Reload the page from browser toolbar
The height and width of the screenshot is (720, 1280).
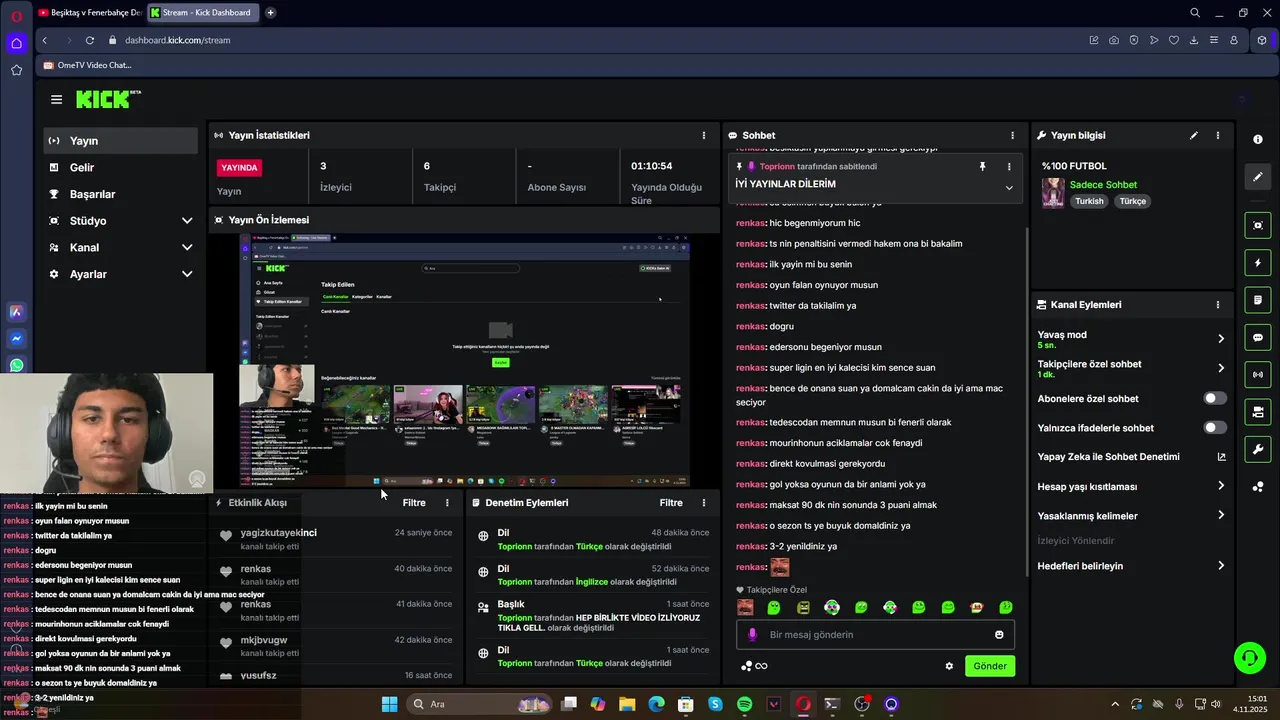point(89,40)
